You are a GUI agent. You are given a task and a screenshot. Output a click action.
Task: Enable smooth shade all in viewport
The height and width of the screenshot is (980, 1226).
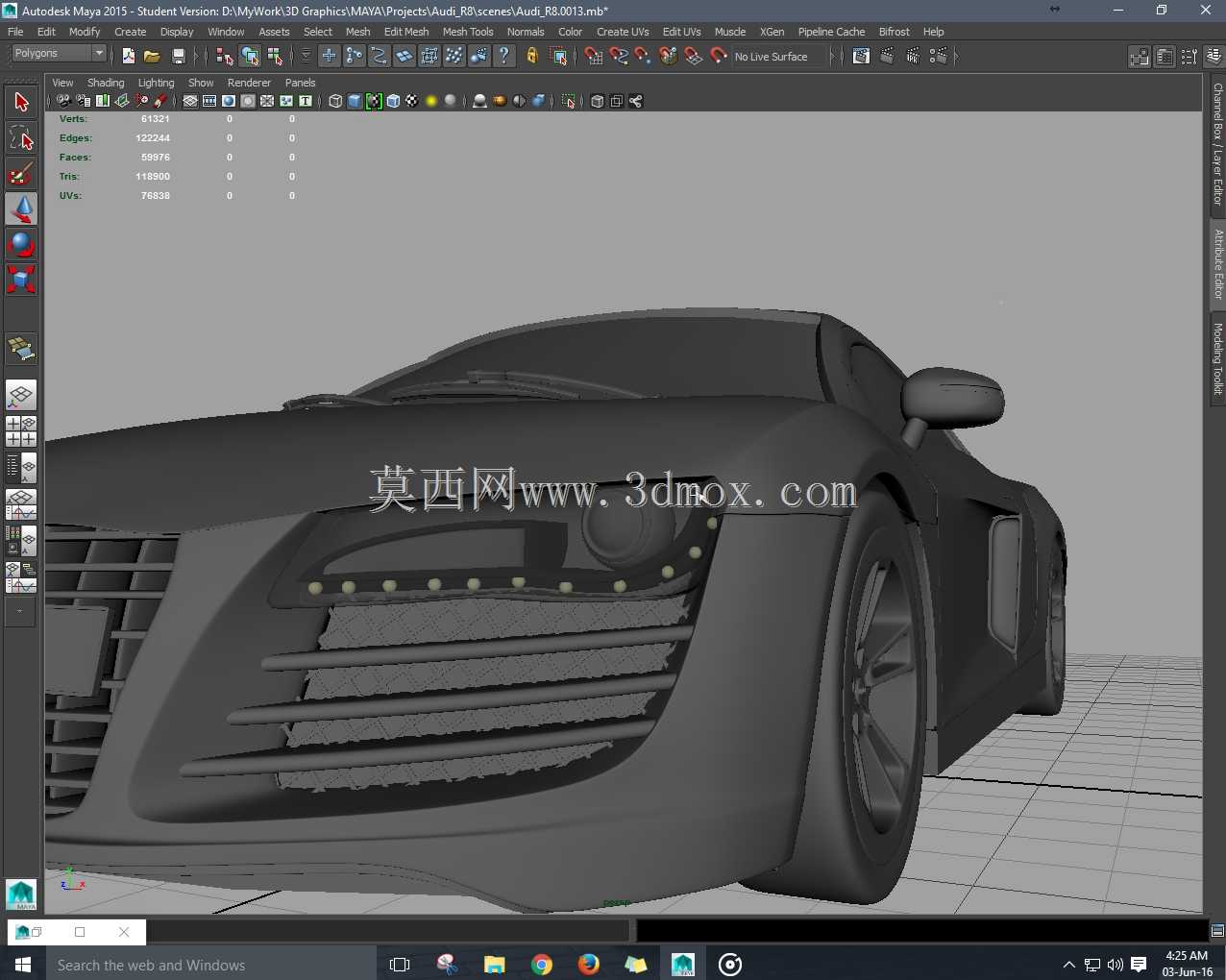click(x=355, y=101)
